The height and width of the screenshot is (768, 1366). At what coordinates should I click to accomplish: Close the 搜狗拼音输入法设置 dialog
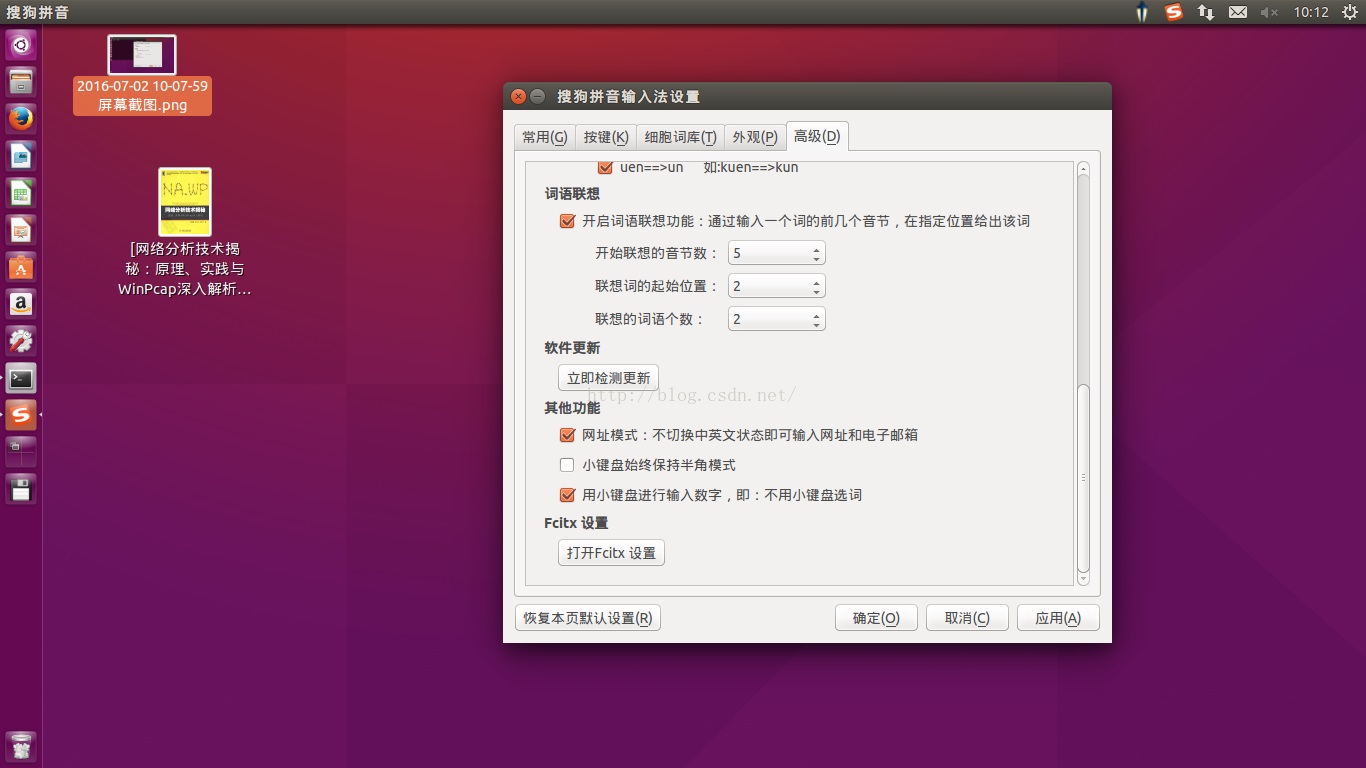pos(518,97)
